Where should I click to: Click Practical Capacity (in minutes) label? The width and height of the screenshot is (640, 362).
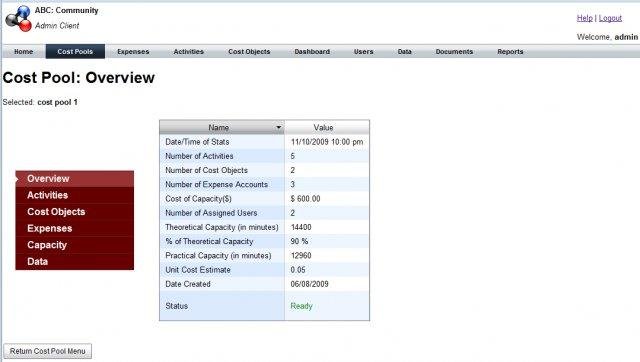point(218,256)
